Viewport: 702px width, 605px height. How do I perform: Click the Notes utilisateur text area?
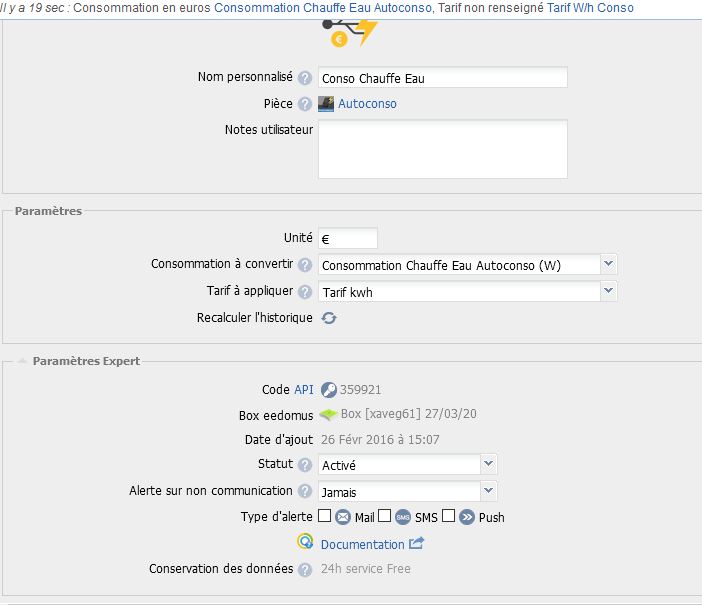click(x=442, y=149)
